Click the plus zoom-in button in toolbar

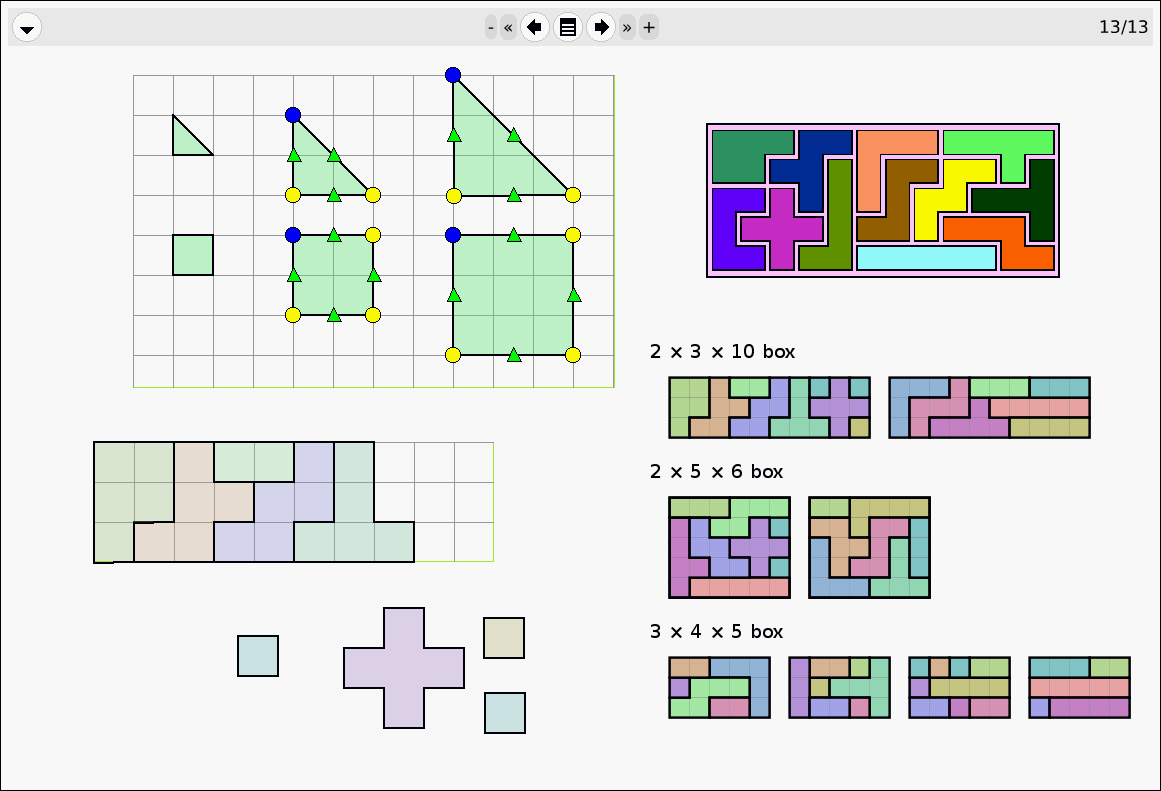pyautogui.click(x=649, y=28)
